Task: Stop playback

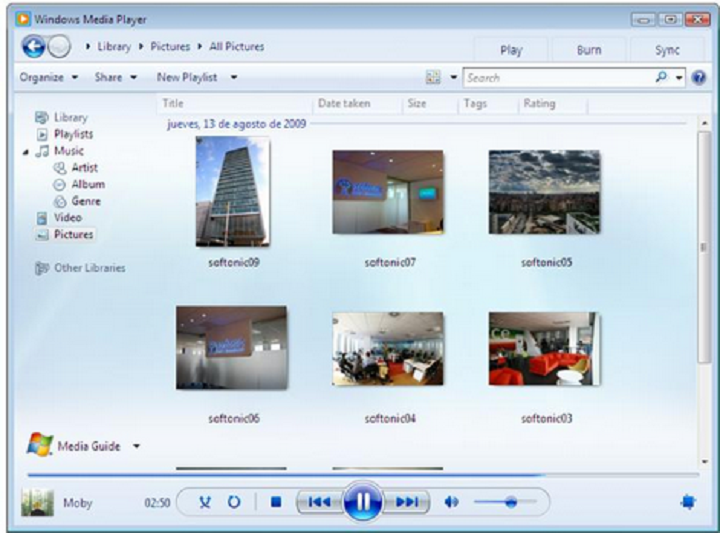Action: click(276, 502)
